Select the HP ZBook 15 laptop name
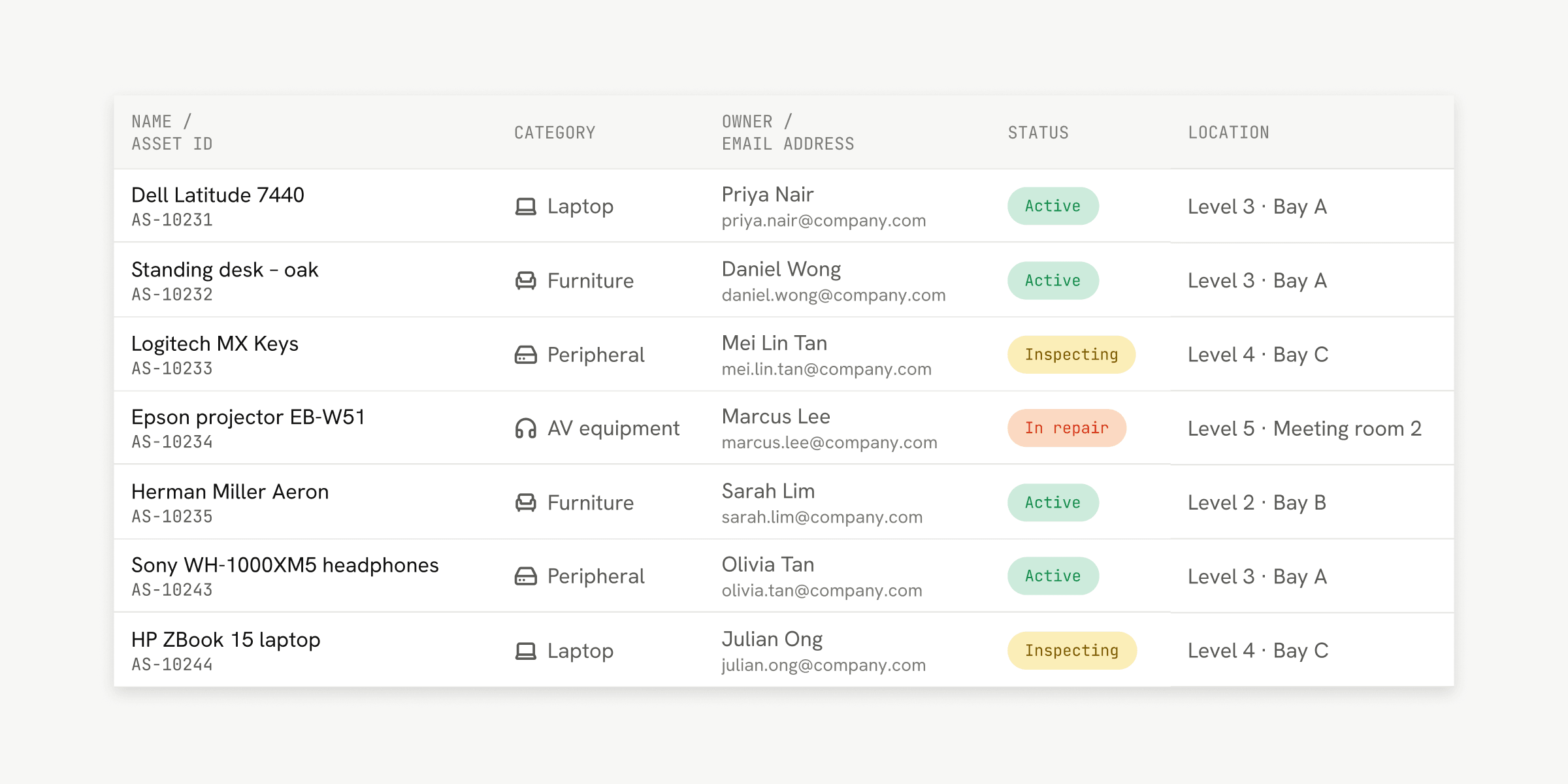The image size is (1568, 784). pos(226,640)
